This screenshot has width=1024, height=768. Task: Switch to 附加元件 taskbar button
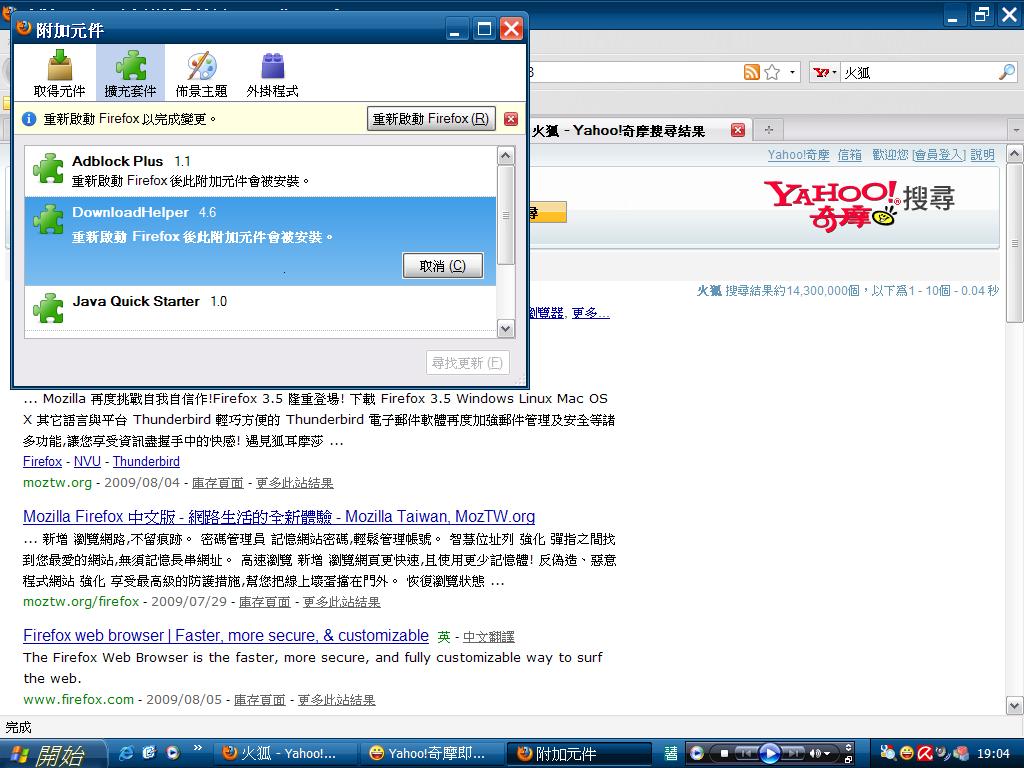581,754
